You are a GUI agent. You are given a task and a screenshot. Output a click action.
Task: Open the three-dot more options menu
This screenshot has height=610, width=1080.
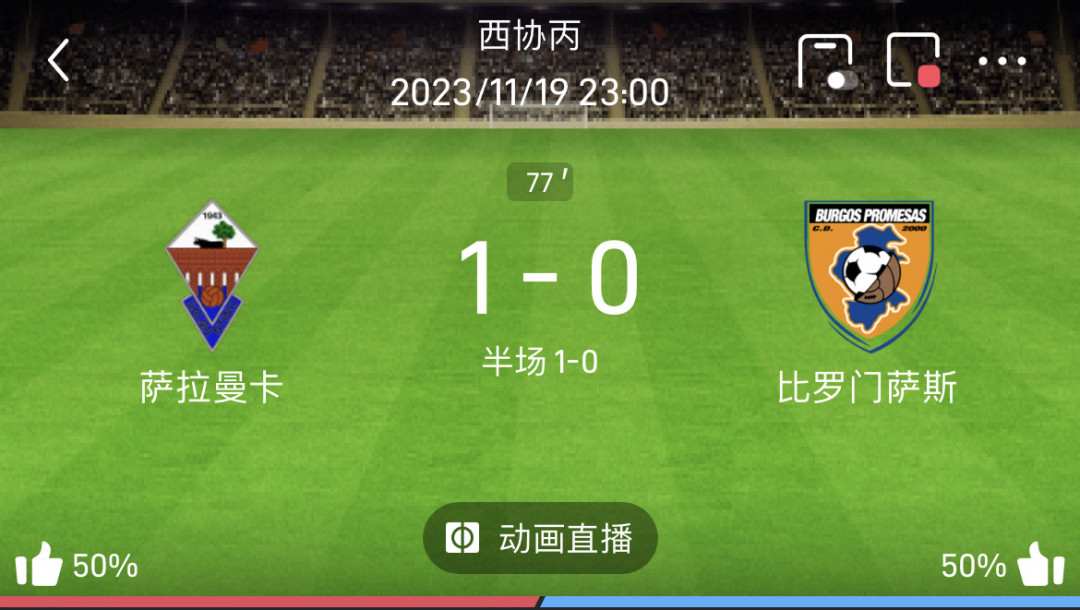[x=1002, y=61]
